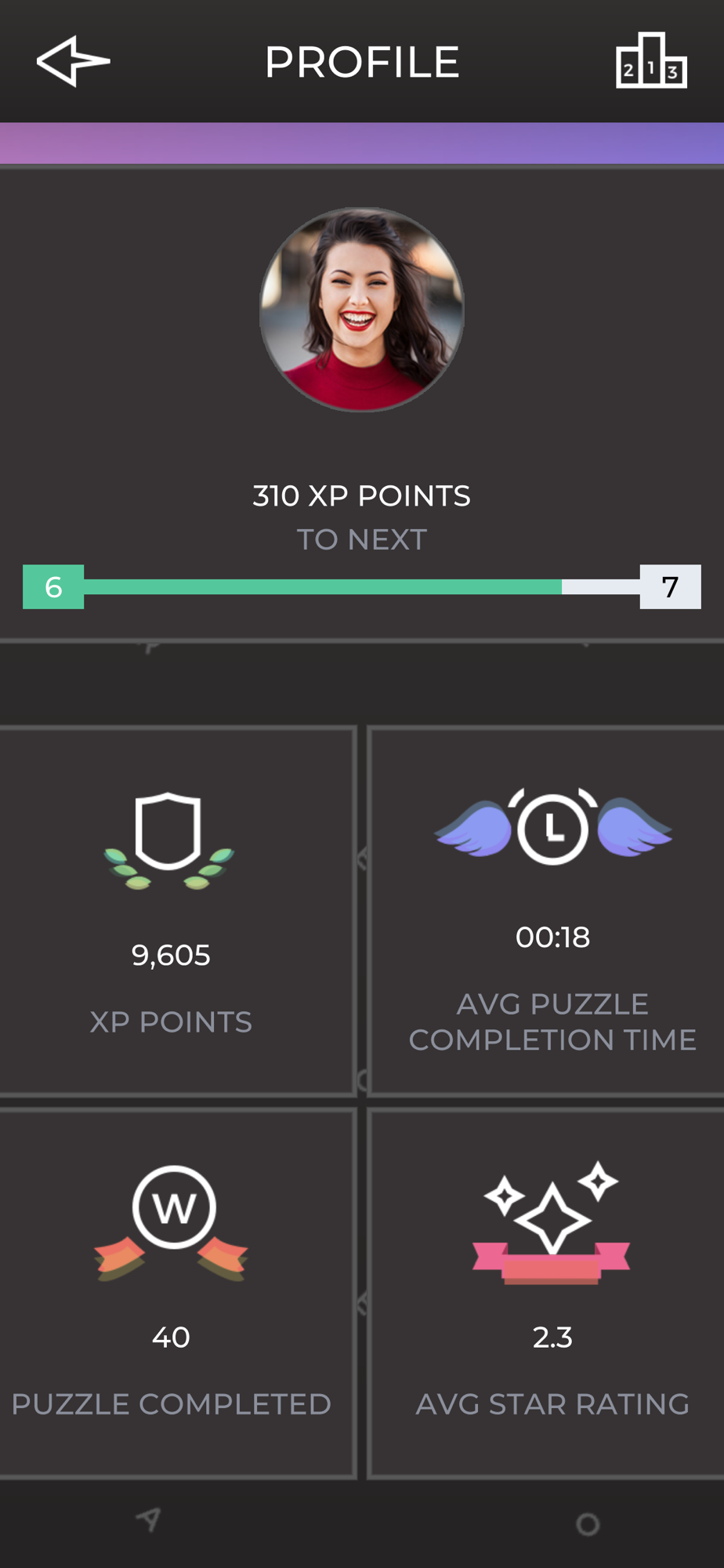Image resolution: width=724 pixels, height=1568 pixels.
Task: Tap the purple gradient banner strip
Action: (362, 143)
